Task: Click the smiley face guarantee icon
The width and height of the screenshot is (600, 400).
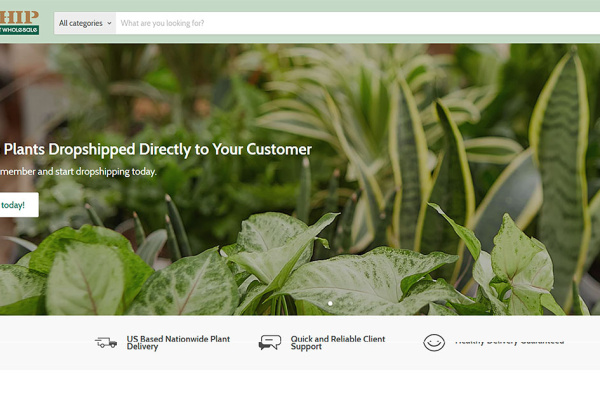Action: coord(434,342)
